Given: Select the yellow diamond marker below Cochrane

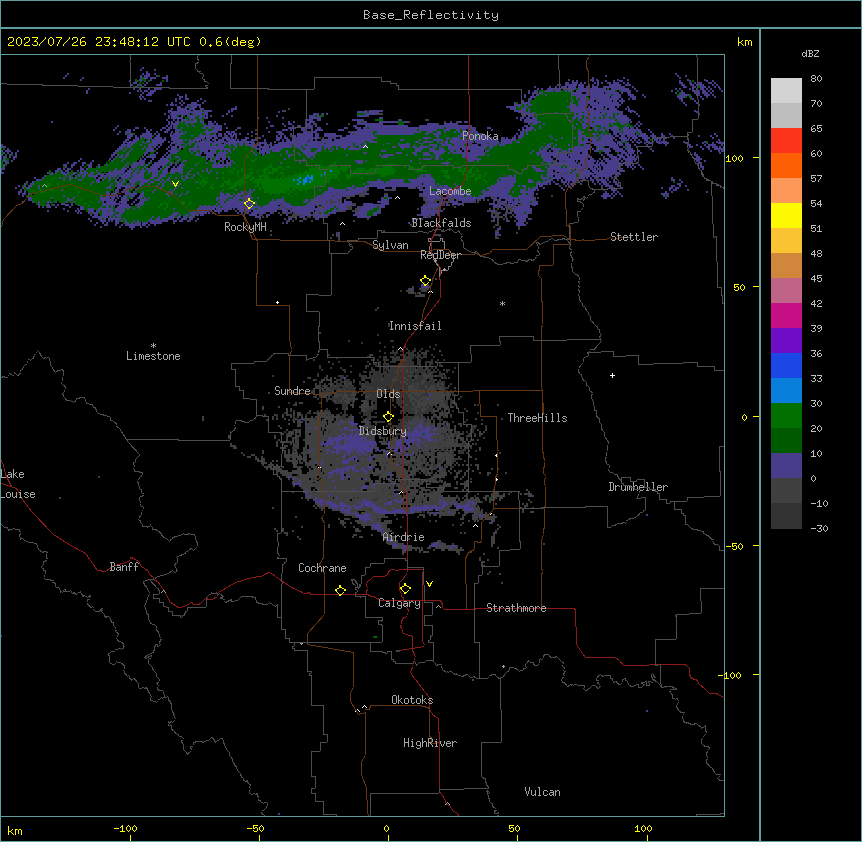Looking at the screenshot, I should pyautogui.click(x=340, y=590).
